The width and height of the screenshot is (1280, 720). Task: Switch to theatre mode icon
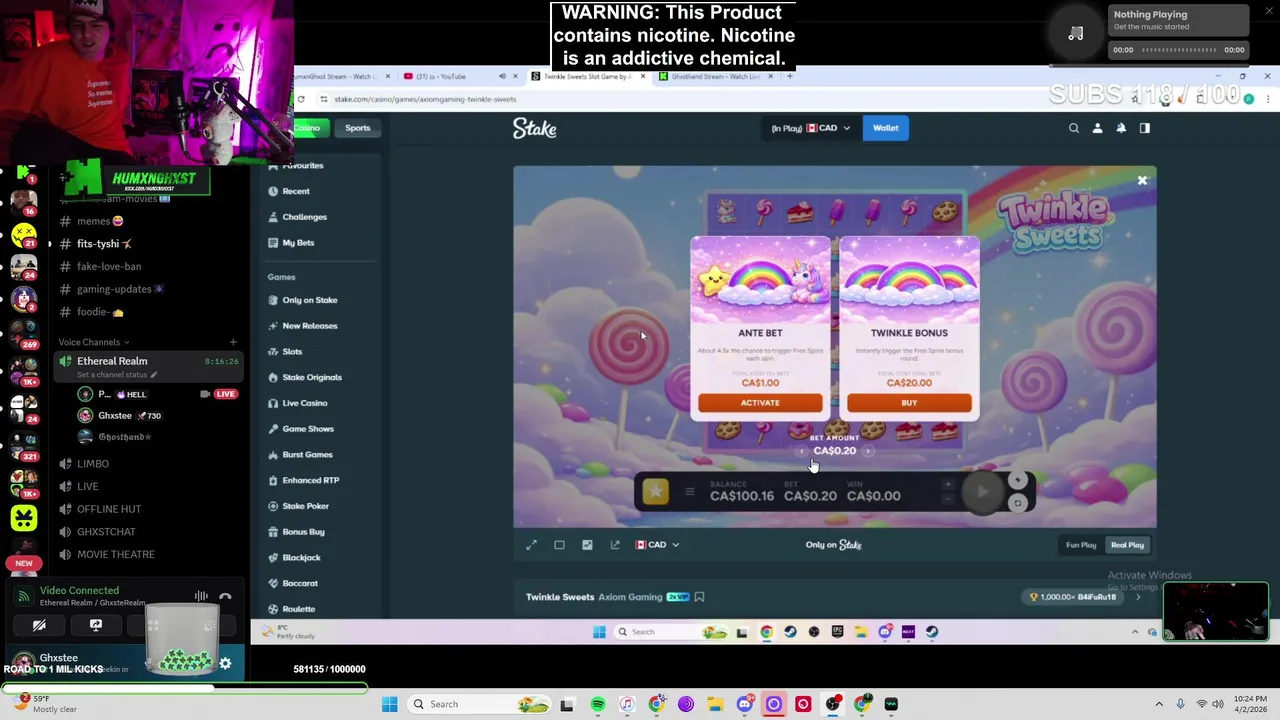(559, 545)
